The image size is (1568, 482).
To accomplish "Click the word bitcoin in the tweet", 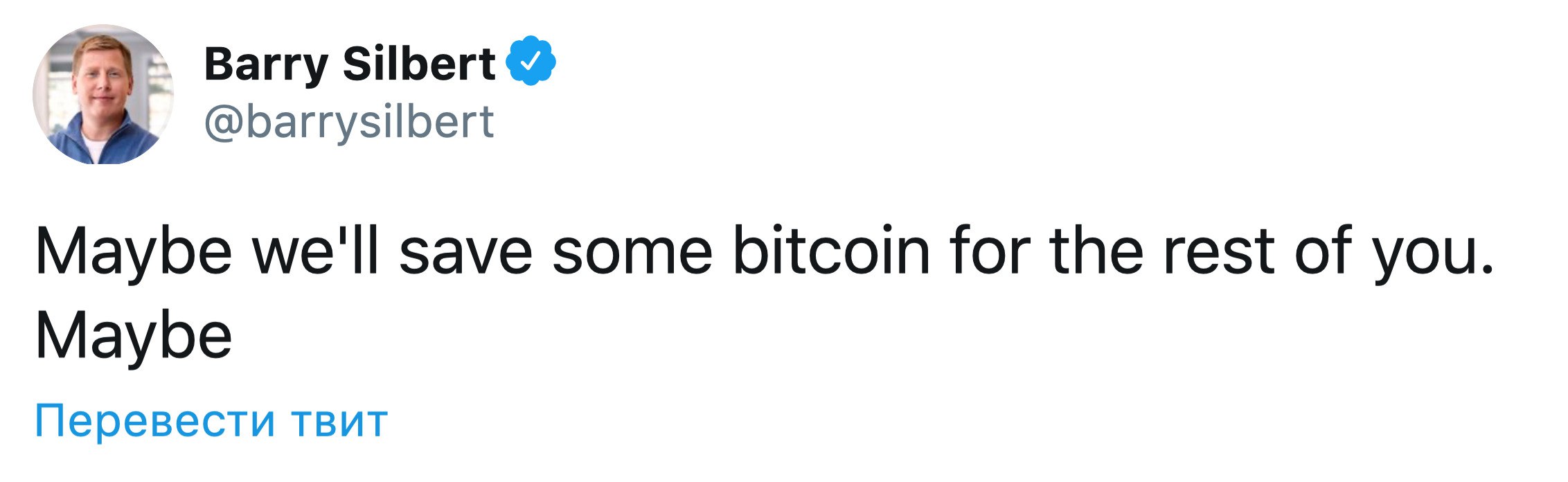I will (x=831, y=251).
